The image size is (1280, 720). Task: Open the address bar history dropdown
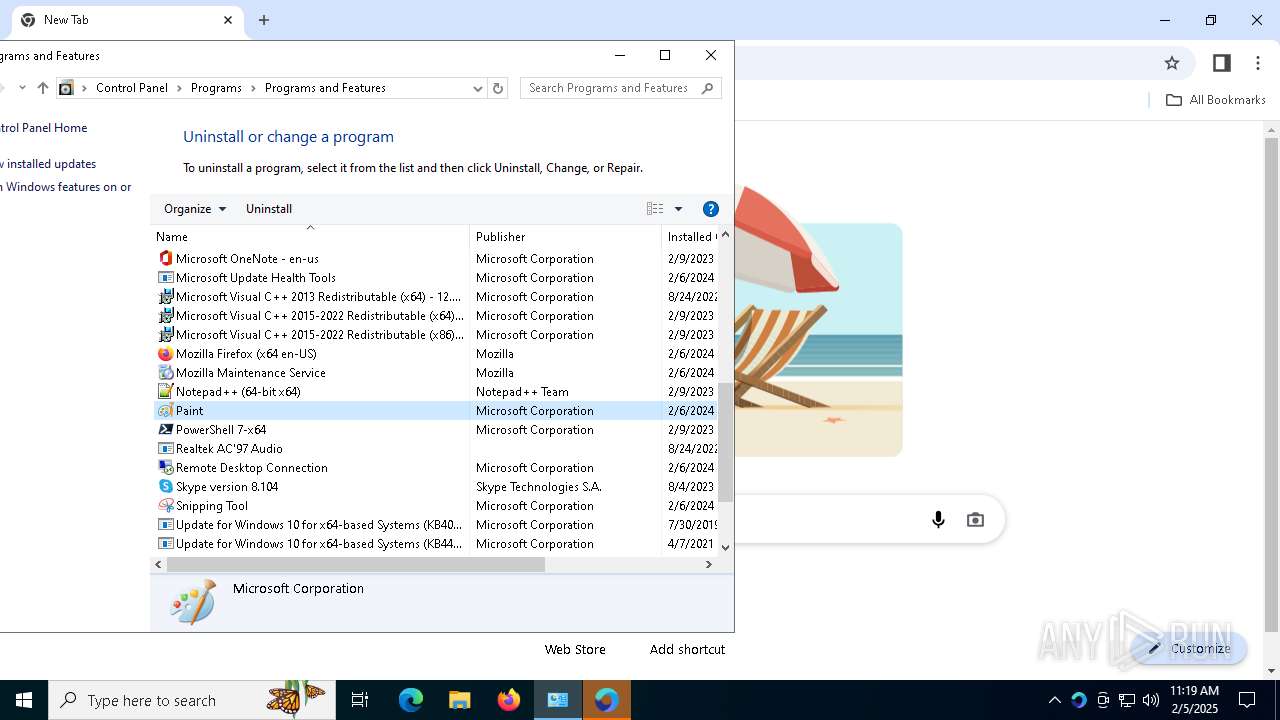pyautogui.click(x=477, y=88)
